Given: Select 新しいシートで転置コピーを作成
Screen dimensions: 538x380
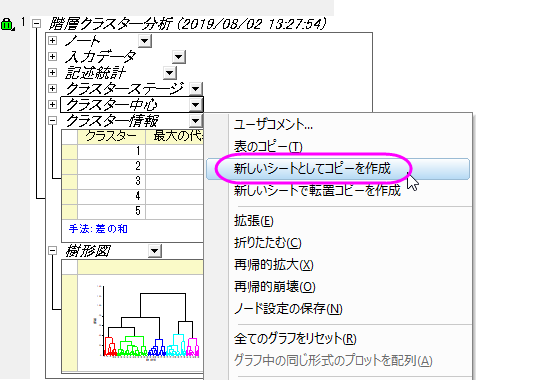Looking at the screenshot, I should (317, 190).
